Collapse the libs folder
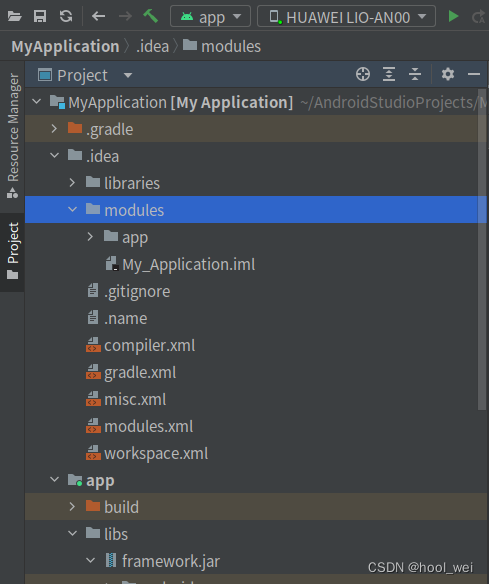Viewport: 489px width, 584px height. [x=73, y=534]
